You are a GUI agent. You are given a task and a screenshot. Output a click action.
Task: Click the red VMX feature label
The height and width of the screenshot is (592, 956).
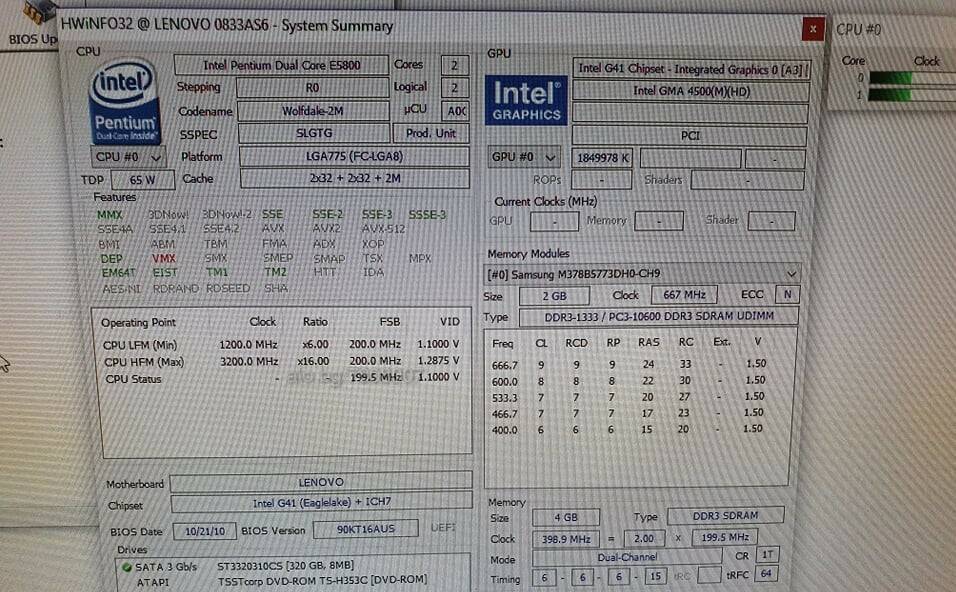click(x=164, y=259)
